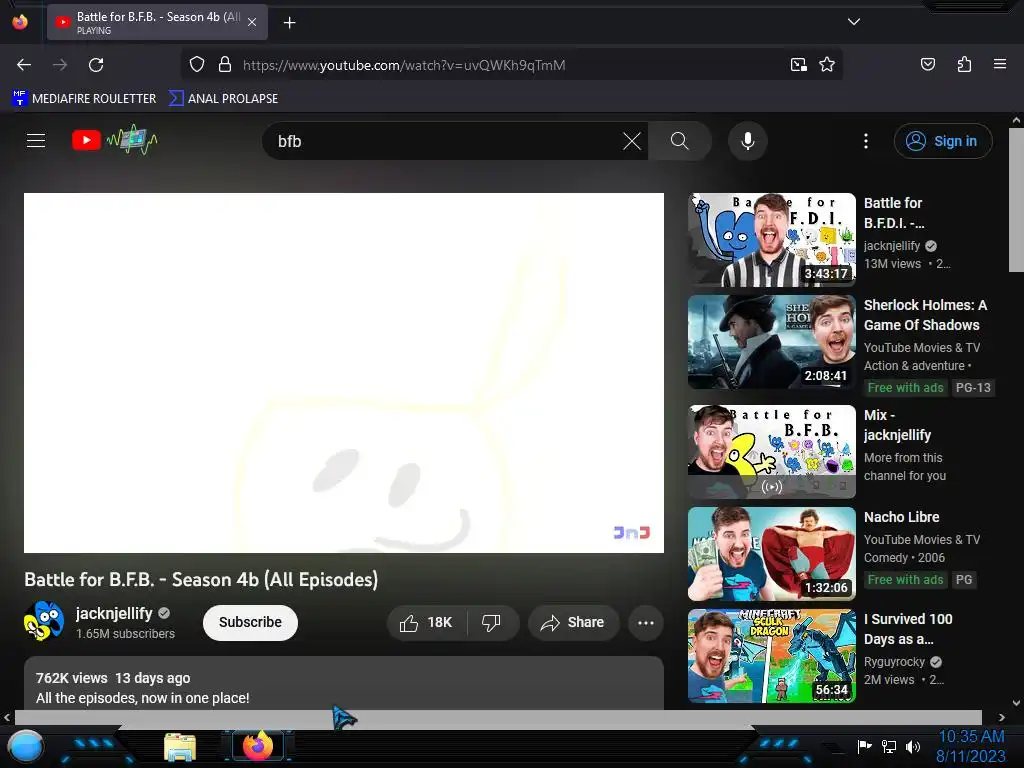
Task: Dislike the video
Action: (x=492, y=622)
